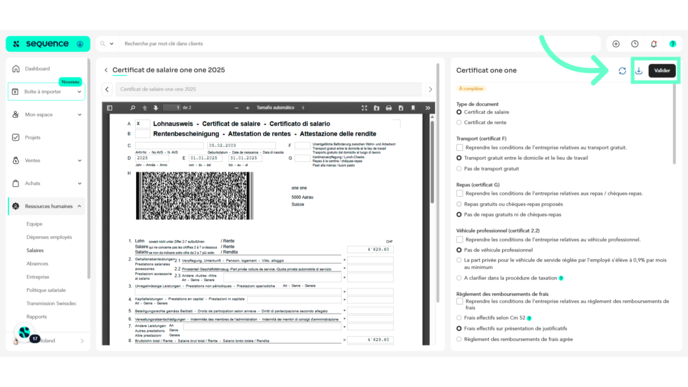Click the PDF bookmark icon
The height and width of the screenshot is (387, 688).
click(413, 108)
